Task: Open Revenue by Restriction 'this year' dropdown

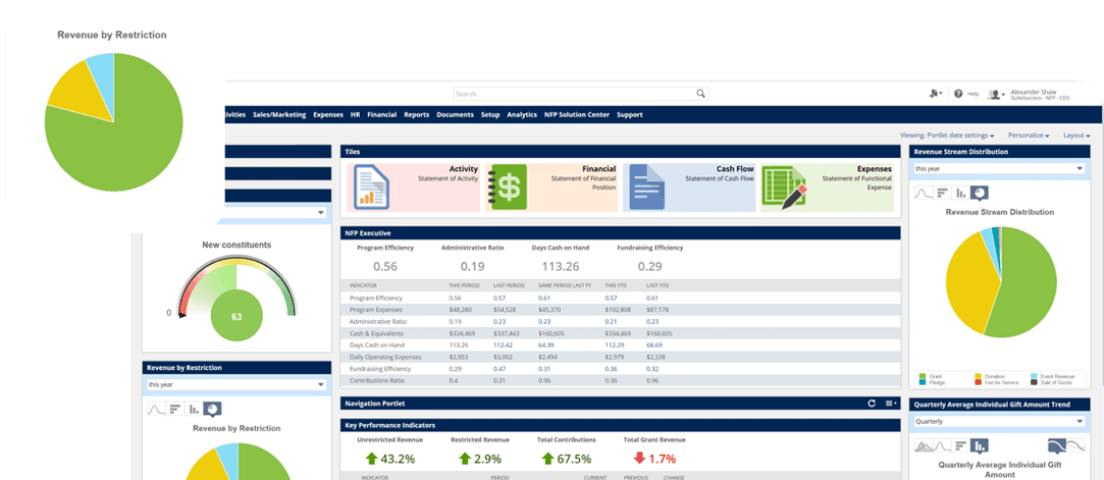Action: click(236, 385)
